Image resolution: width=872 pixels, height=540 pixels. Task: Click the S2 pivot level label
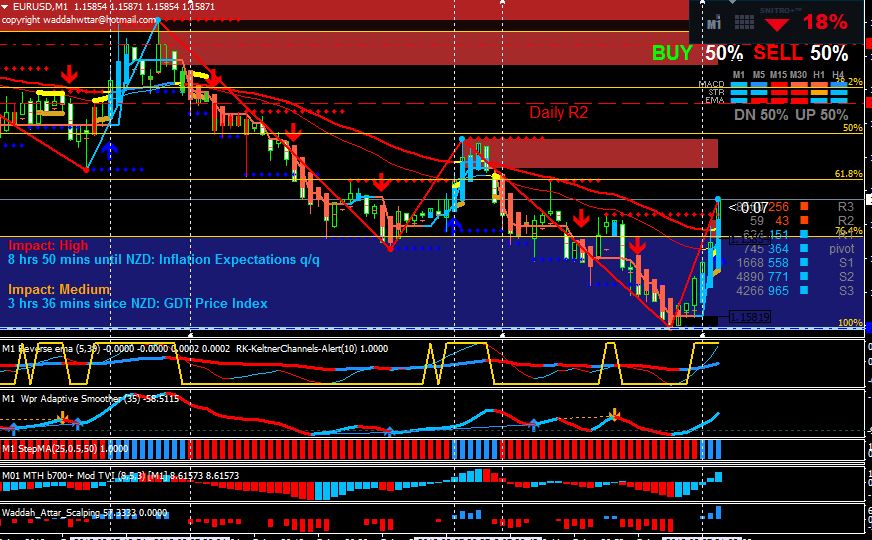click(x=846, y=276)
